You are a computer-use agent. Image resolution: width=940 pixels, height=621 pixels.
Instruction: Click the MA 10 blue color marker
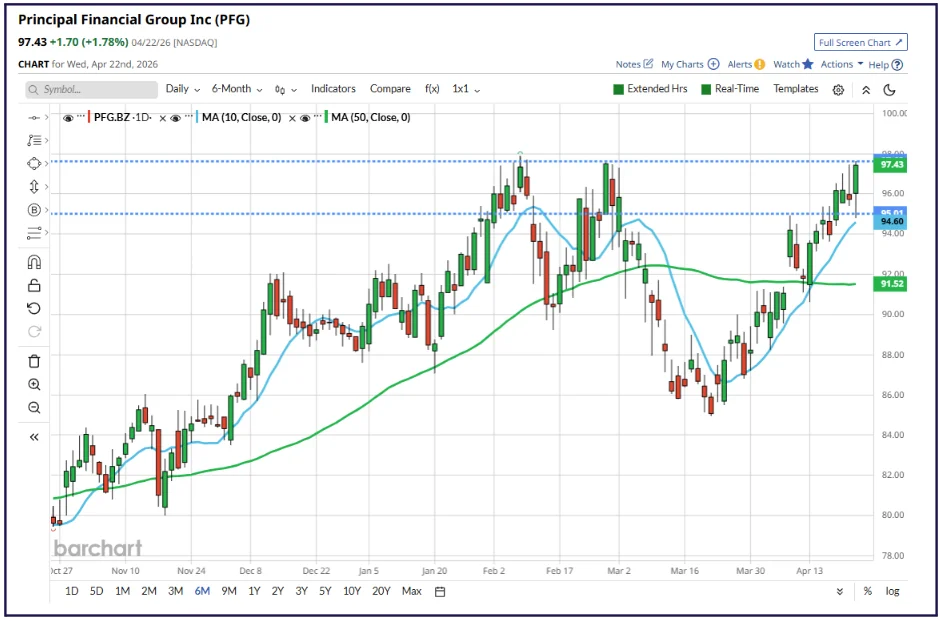(197, 117)
